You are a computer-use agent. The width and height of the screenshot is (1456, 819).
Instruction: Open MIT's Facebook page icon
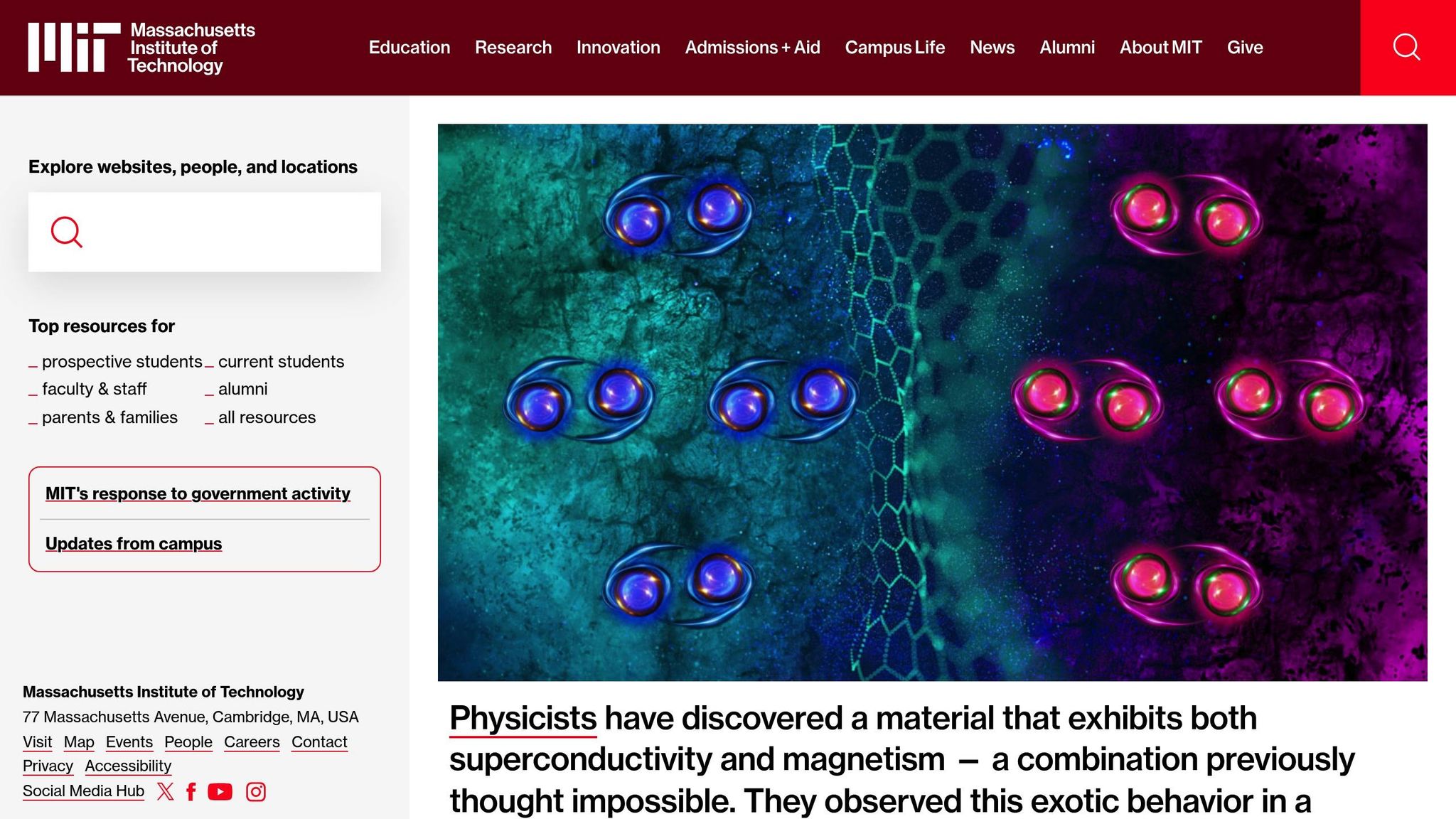coord(191,791)
